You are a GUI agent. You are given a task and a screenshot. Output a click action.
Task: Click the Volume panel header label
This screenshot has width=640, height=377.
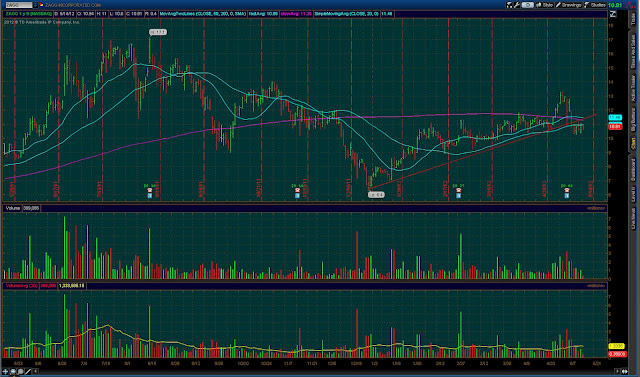13,208
